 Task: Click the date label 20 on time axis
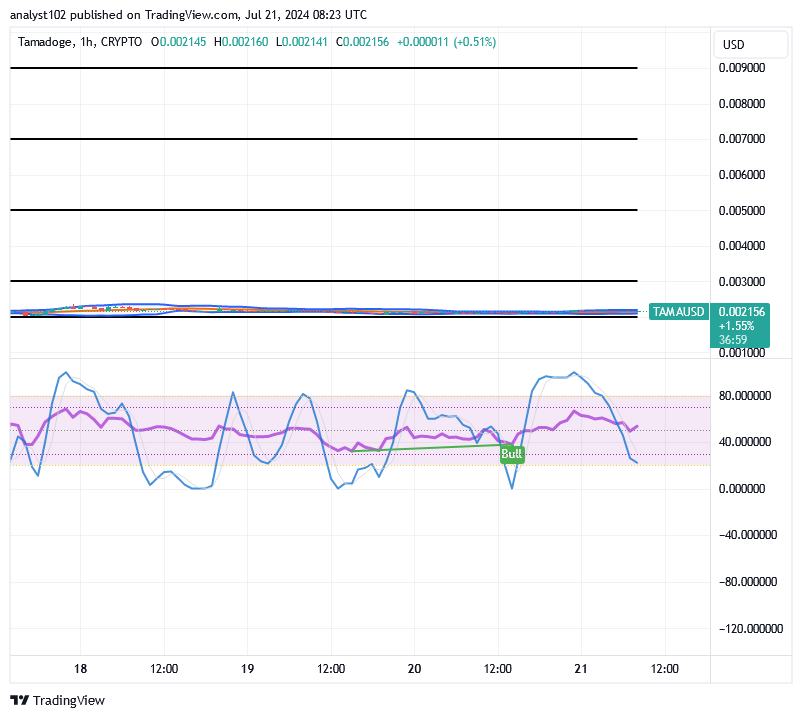pos(414,669)
